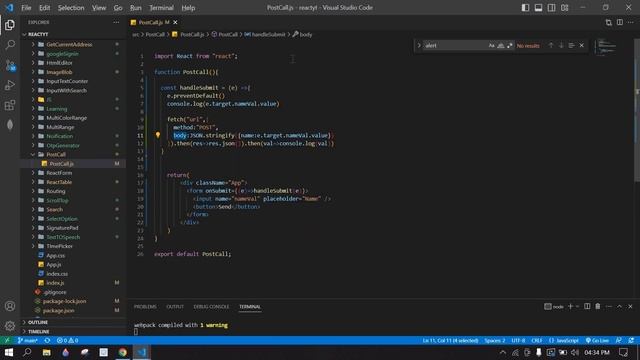Open terminal launch profile dropdown arrow
The image size is (640, 360).
[x=577, y=306]
